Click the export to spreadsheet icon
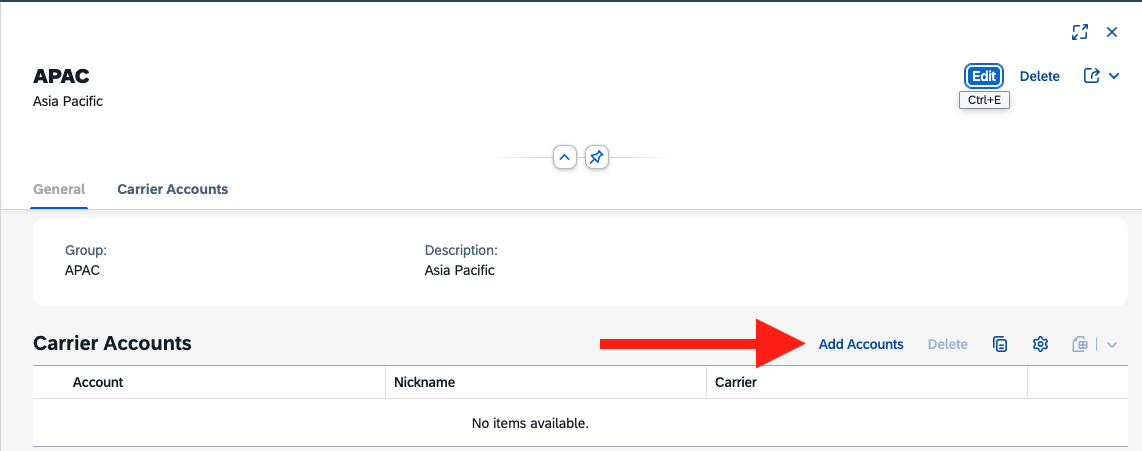 (x=1080, y=345)
